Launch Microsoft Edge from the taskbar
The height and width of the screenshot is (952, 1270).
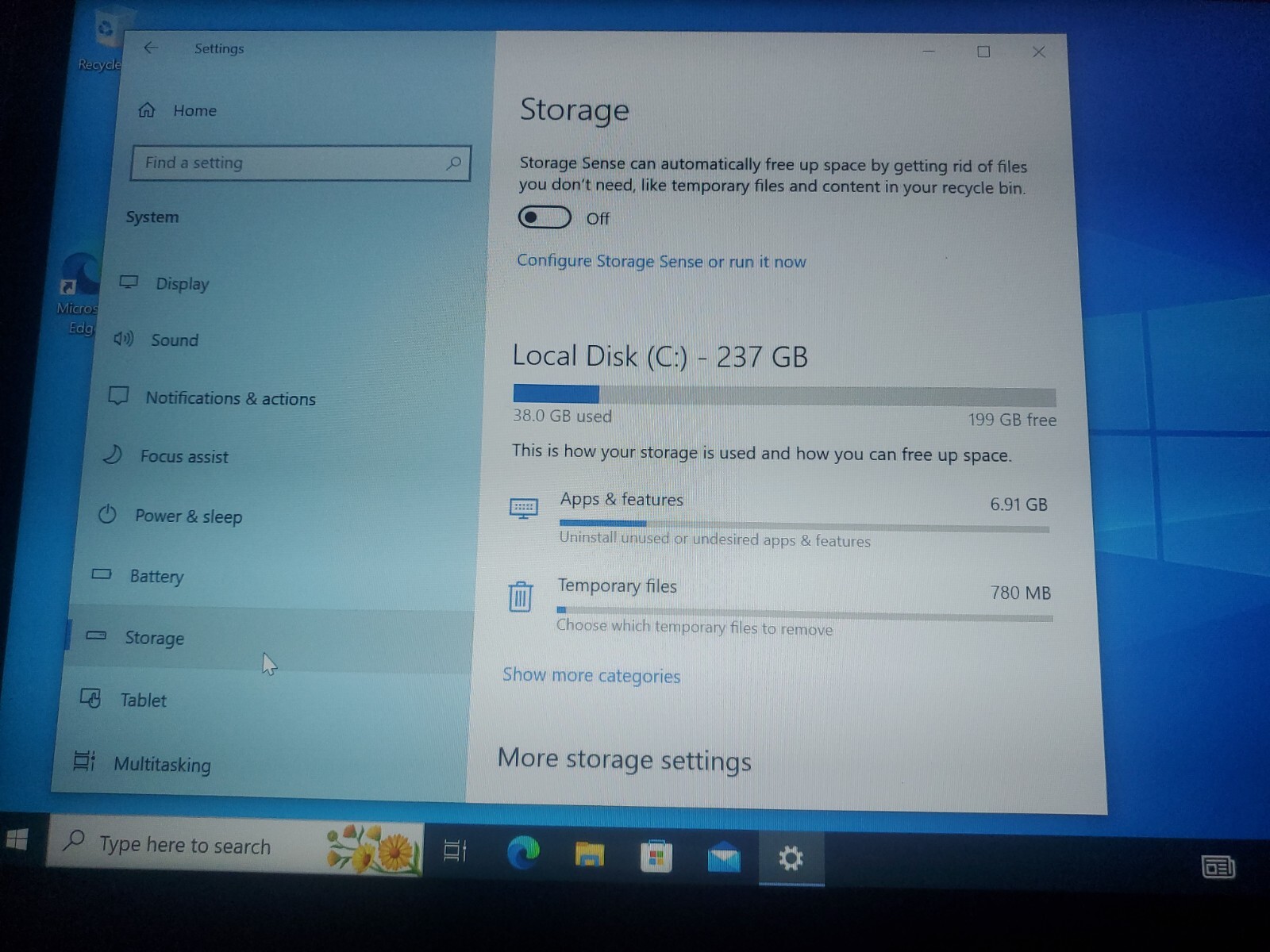click(x=523, y=854)
